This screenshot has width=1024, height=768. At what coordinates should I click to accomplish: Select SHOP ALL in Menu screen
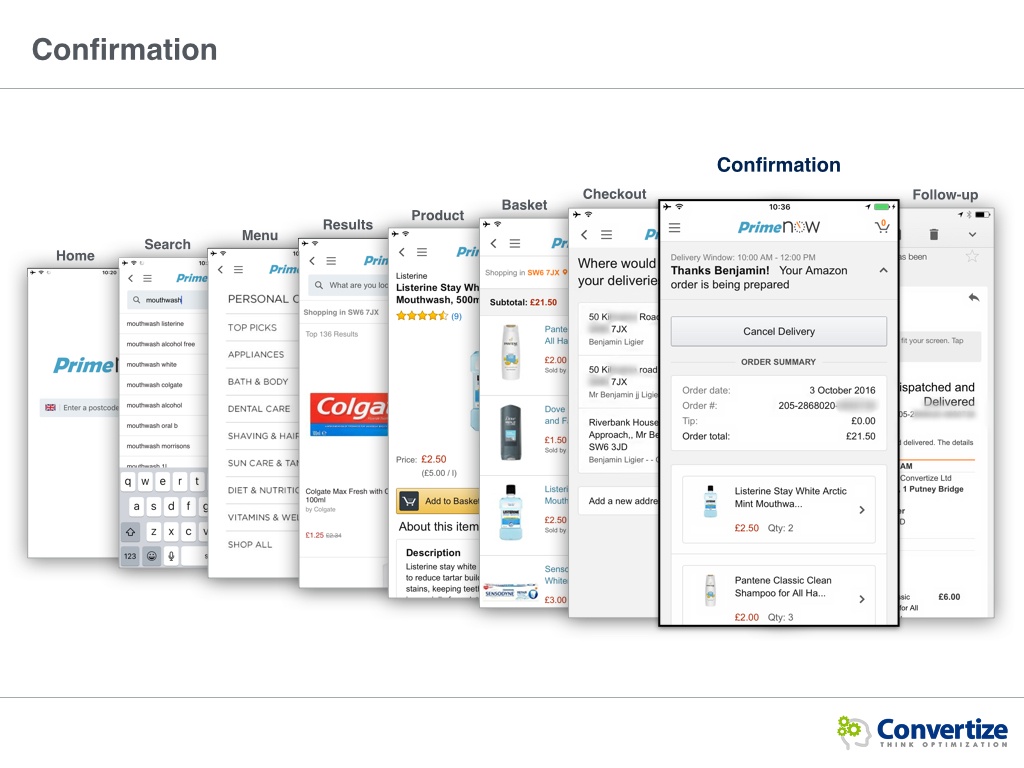pyautogui.click(x=250, y=545)
